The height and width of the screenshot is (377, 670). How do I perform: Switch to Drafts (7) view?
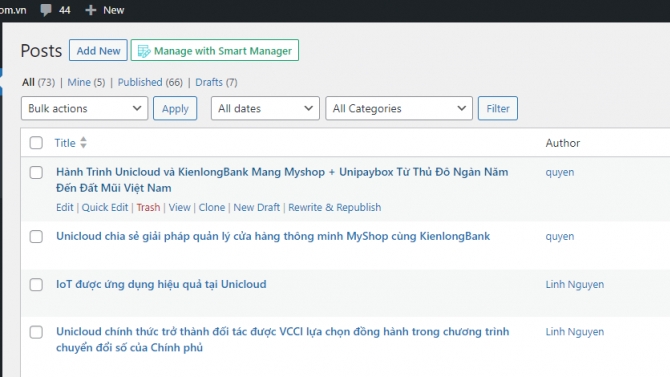pyautogui.click(x=216, y=82)
